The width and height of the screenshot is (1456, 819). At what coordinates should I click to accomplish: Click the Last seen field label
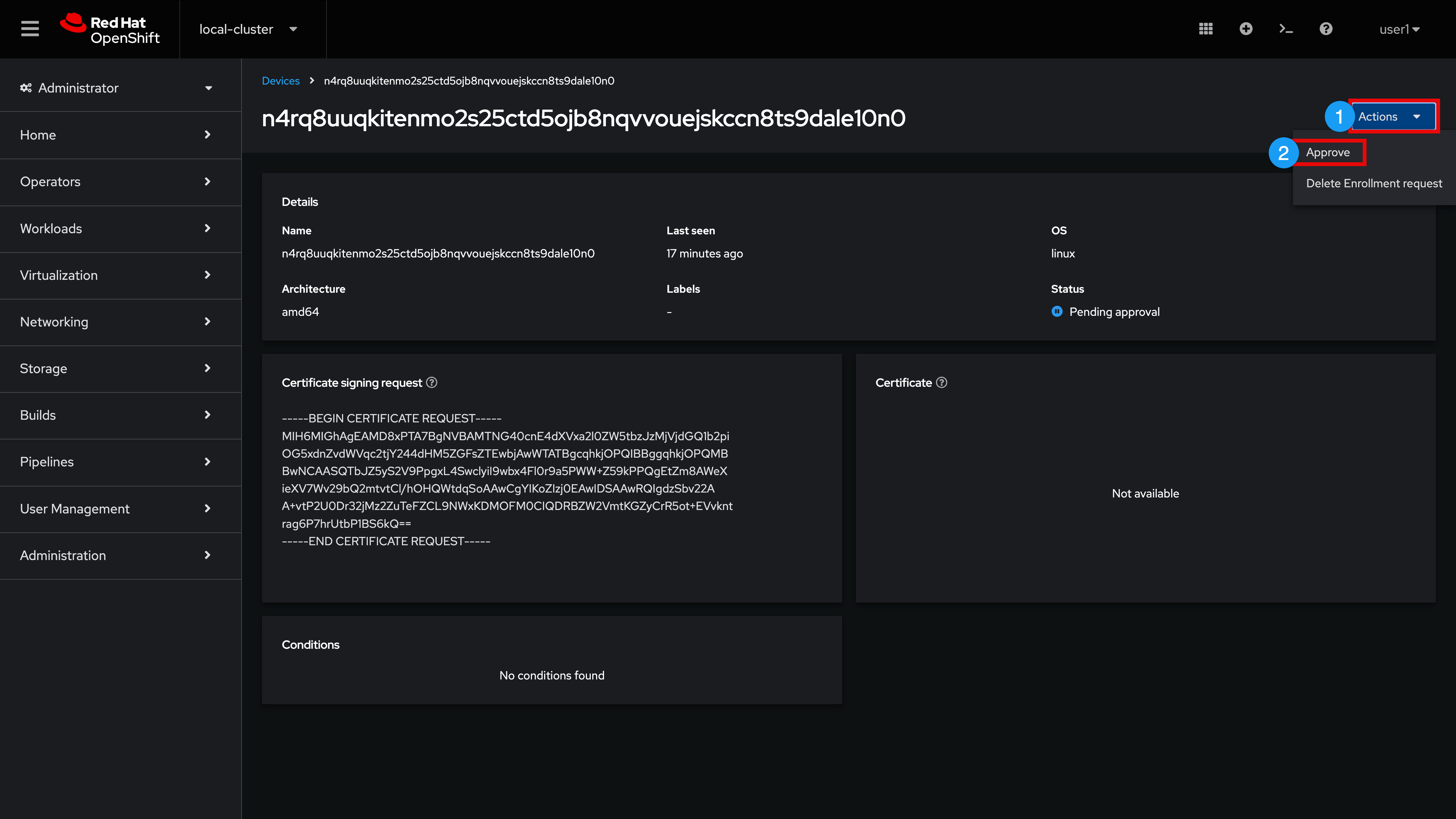pos(690,231)
